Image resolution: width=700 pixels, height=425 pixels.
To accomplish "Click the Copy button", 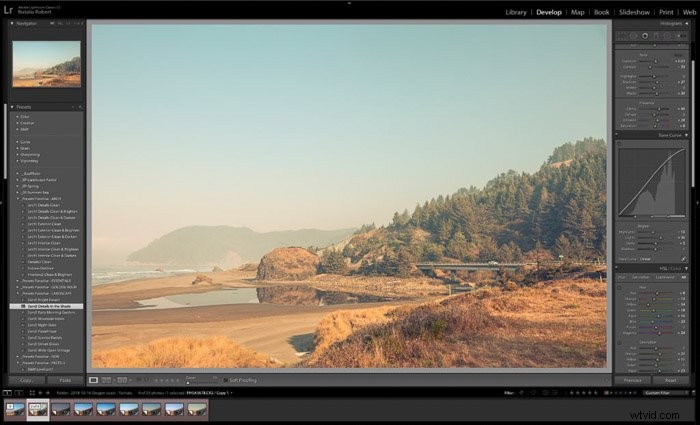I will 27,380.
